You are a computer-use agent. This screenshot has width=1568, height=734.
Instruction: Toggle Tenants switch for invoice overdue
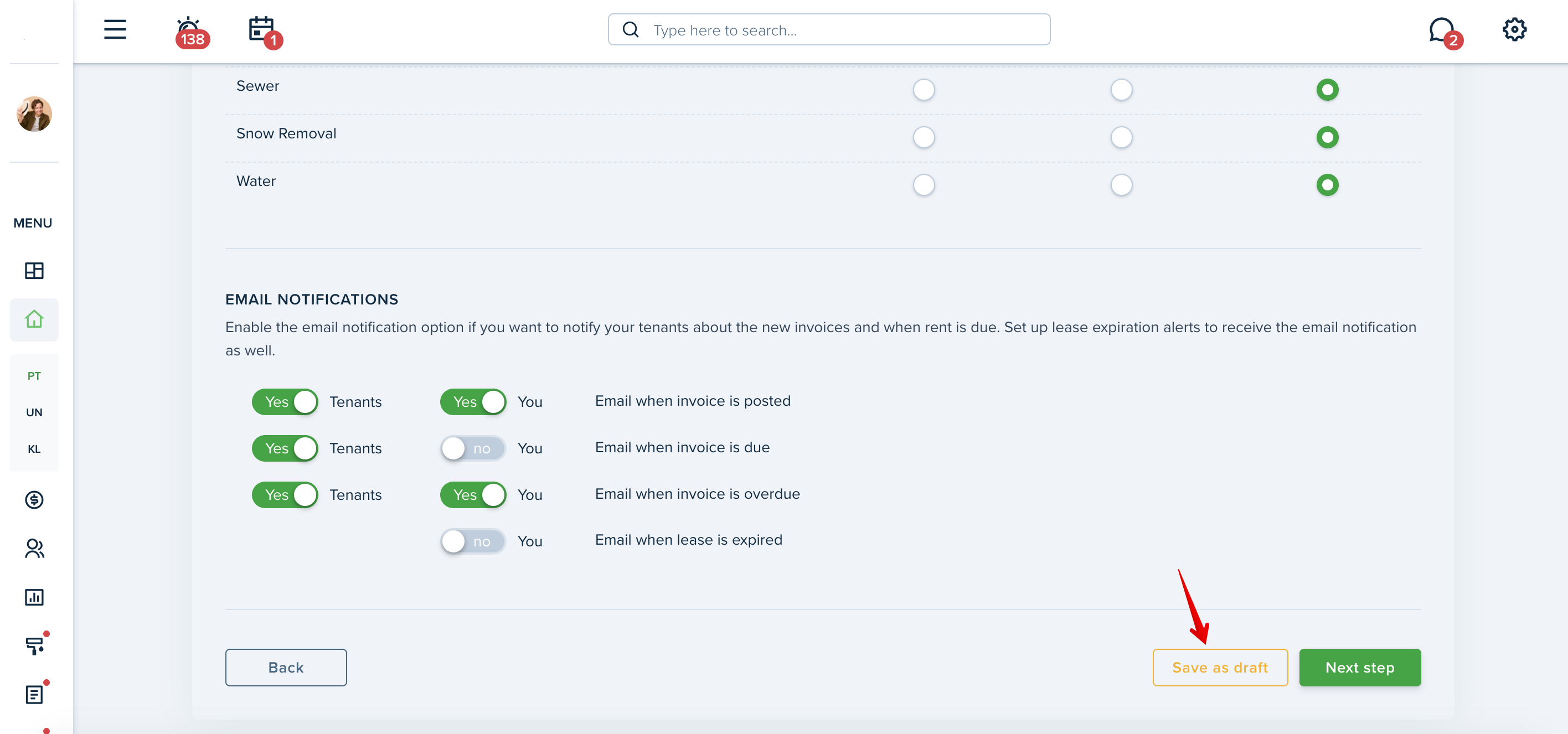tap(285, 495)
